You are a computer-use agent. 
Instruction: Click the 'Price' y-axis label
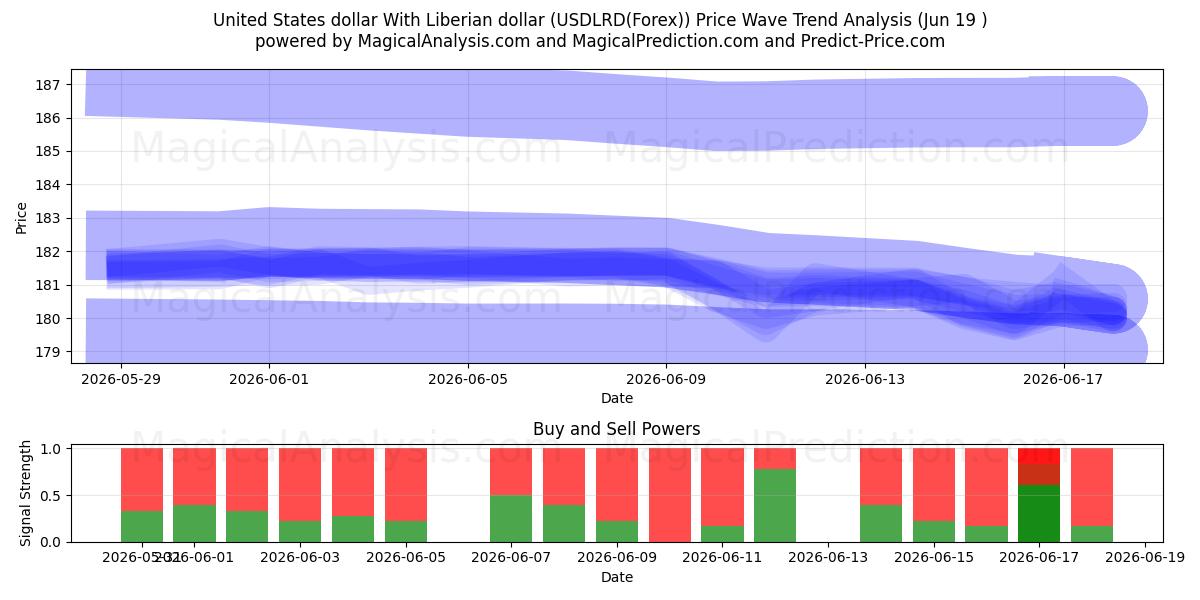click(x=22, y=216)
